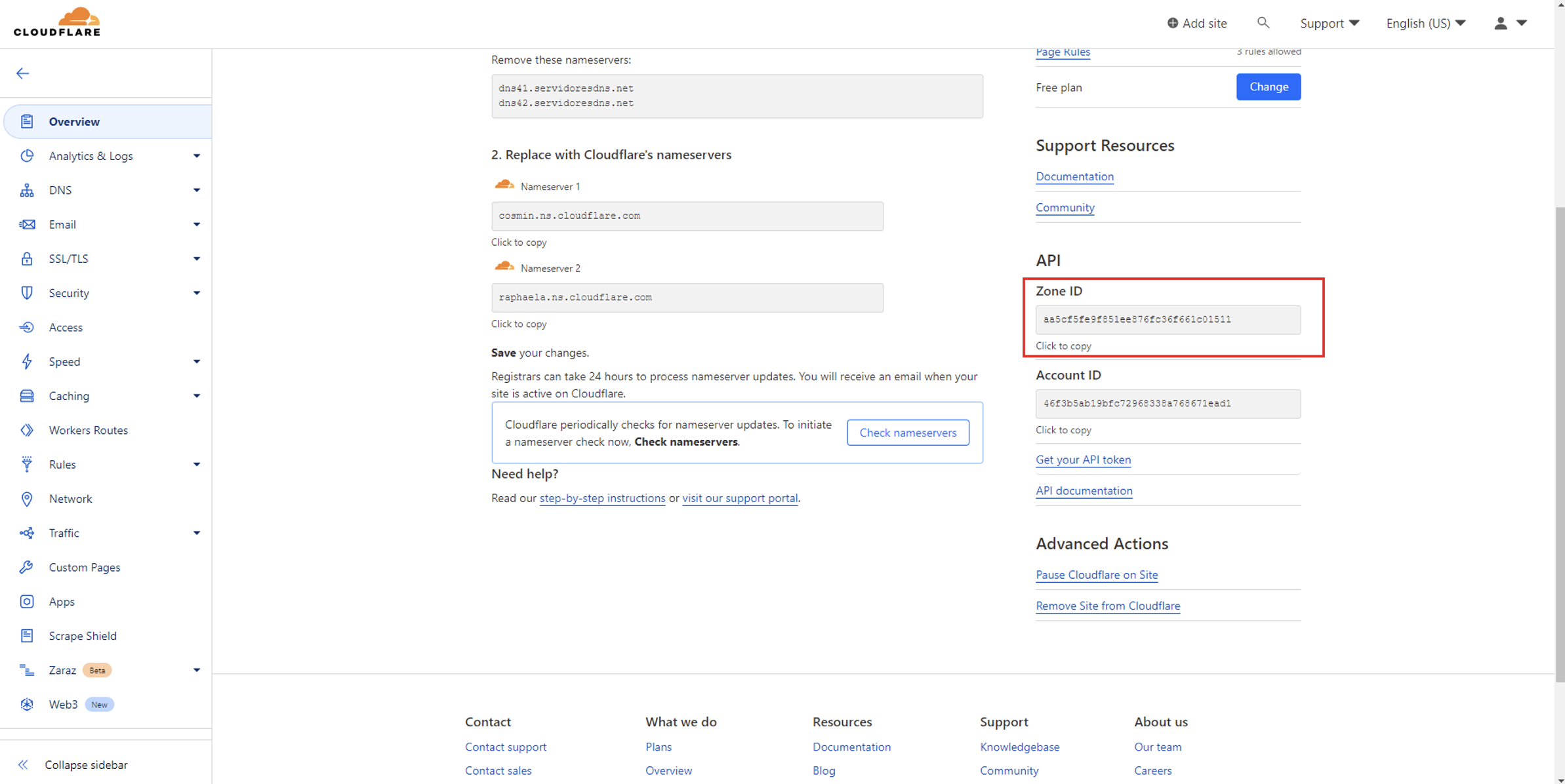Open the user account profile icon

[1501, 23]
